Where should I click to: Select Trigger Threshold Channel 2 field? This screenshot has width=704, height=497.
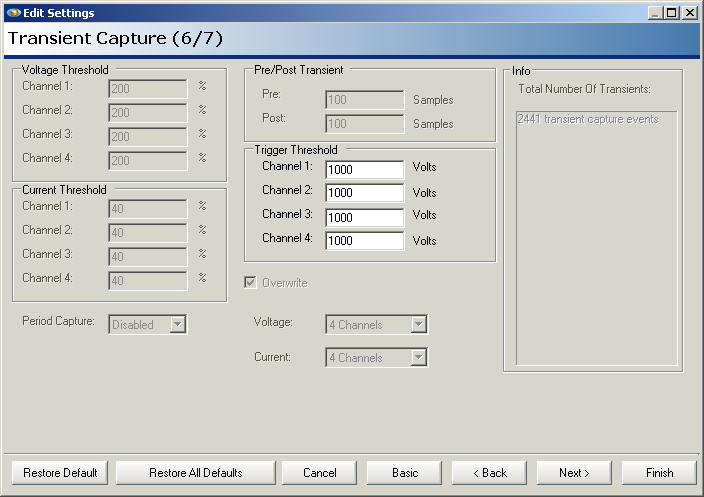click(364, 193)
